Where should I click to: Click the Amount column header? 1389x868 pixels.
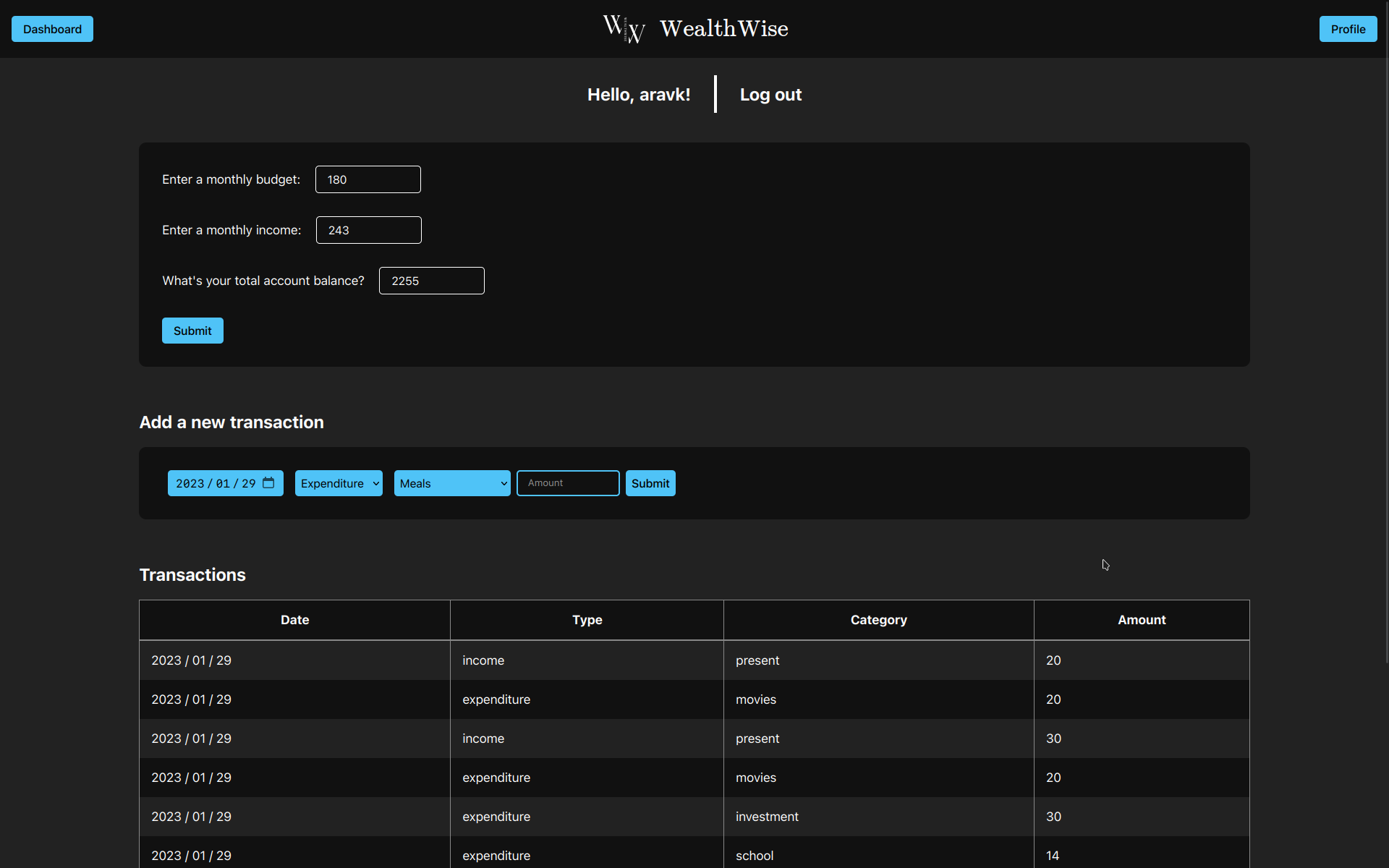1142,620
